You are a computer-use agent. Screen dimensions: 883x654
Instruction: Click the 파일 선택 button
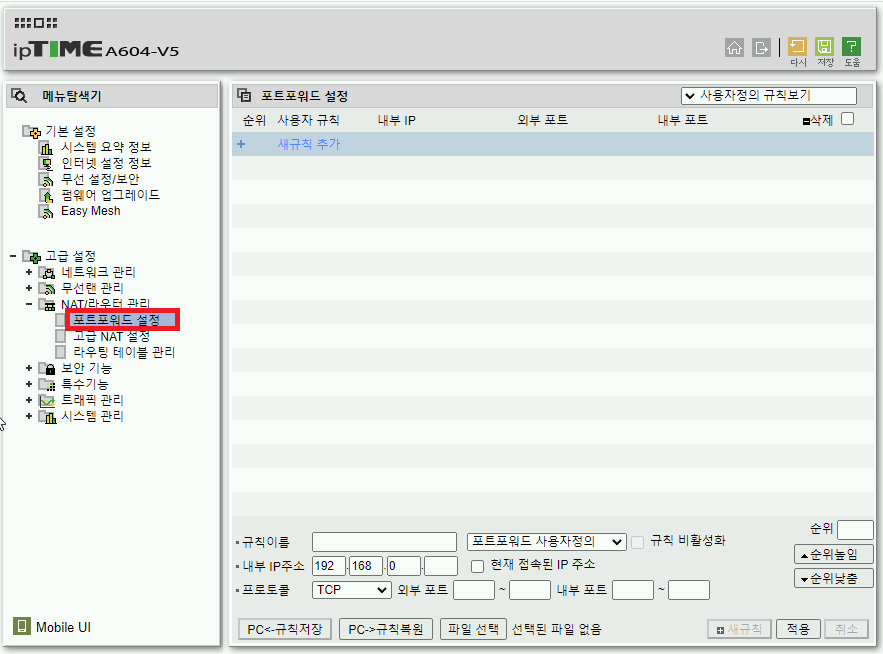coord(474,629)
